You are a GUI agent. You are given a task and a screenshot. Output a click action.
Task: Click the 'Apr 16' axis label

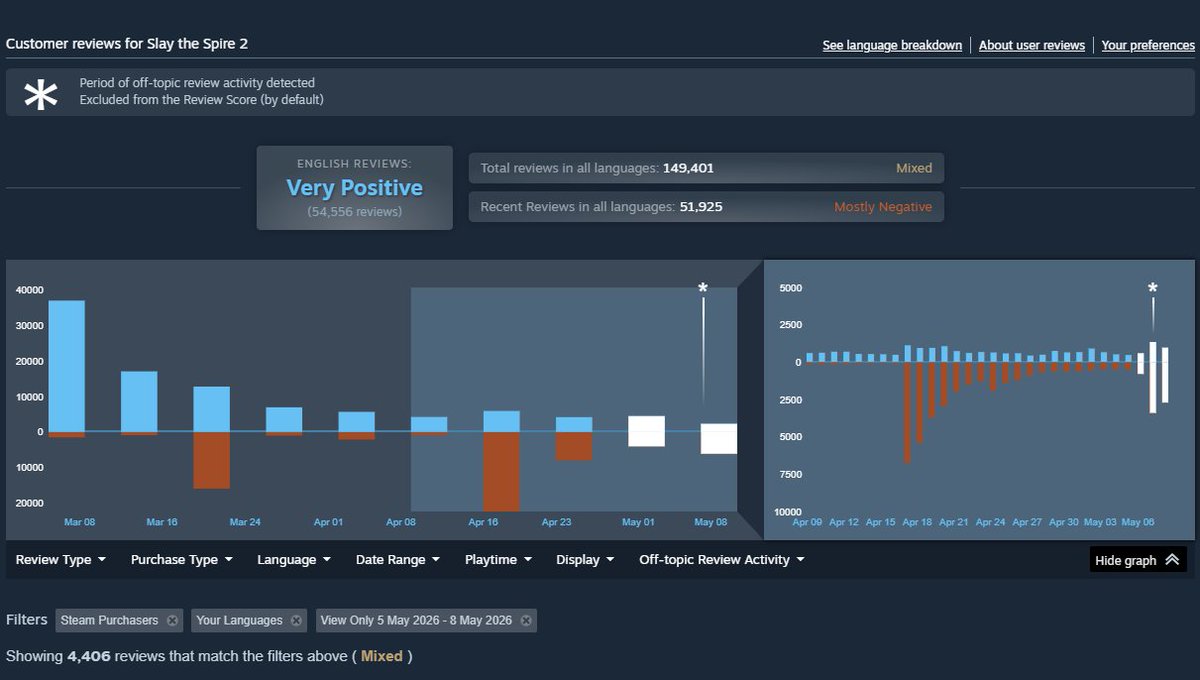[x=483, y=522]
